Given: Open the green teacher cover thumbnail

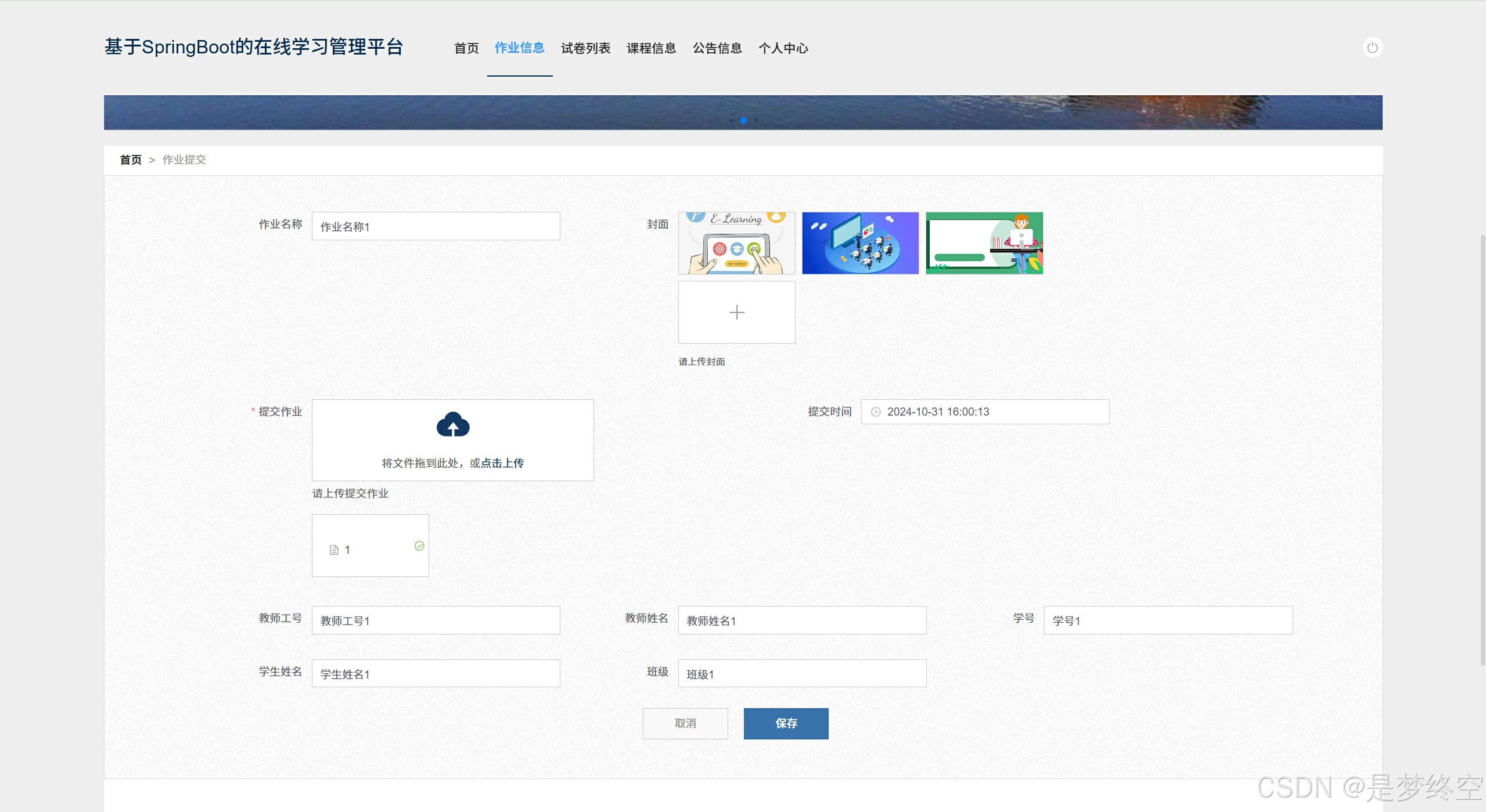Looking at the screenshot, I should click(x=984, y=243).
